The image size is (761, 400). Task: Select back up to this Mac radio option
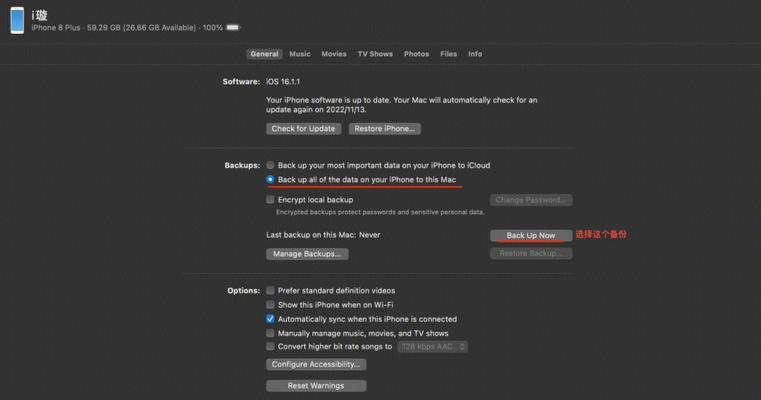[x=270, y=180]
